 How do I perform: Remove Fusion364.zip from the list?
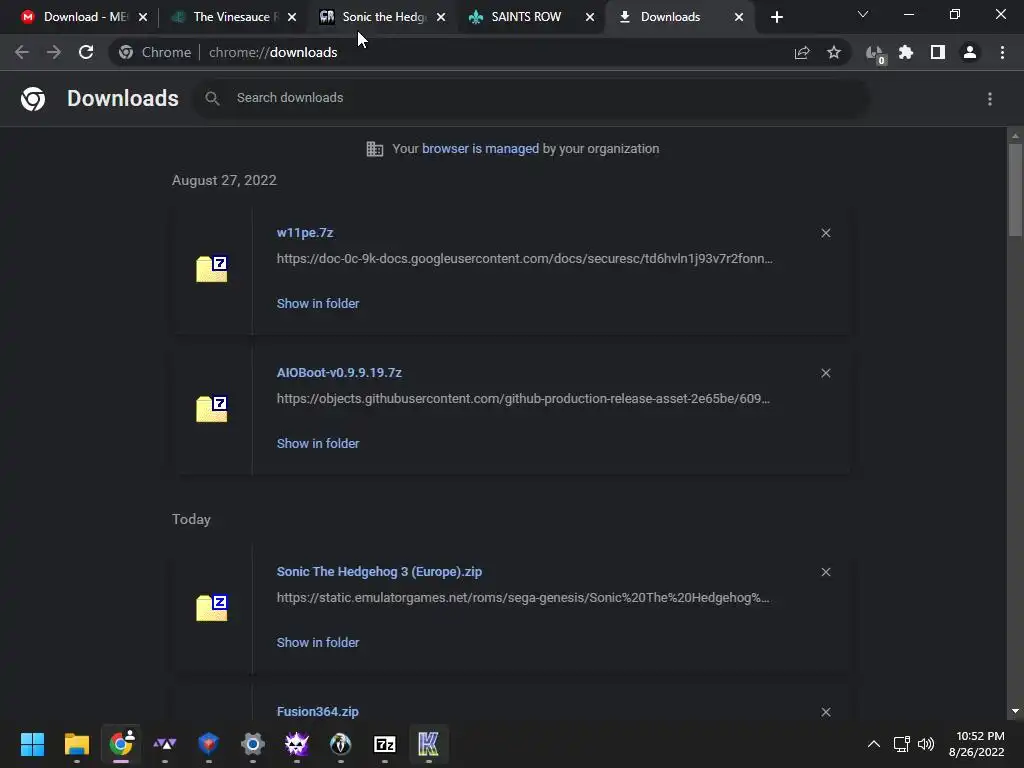click(x=826, y=712)
